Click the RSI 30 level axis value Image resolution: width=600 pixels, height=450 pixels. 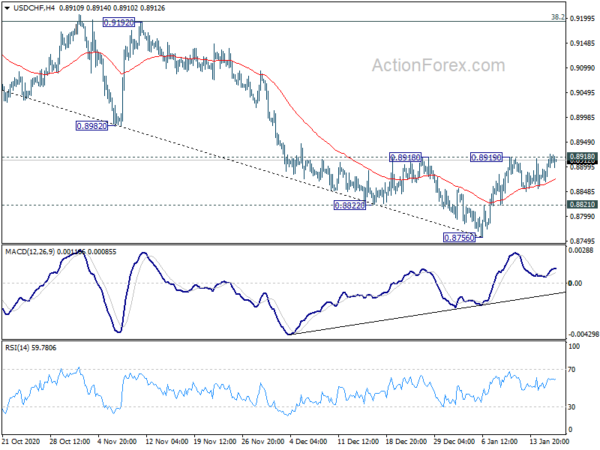click(572, 407)
